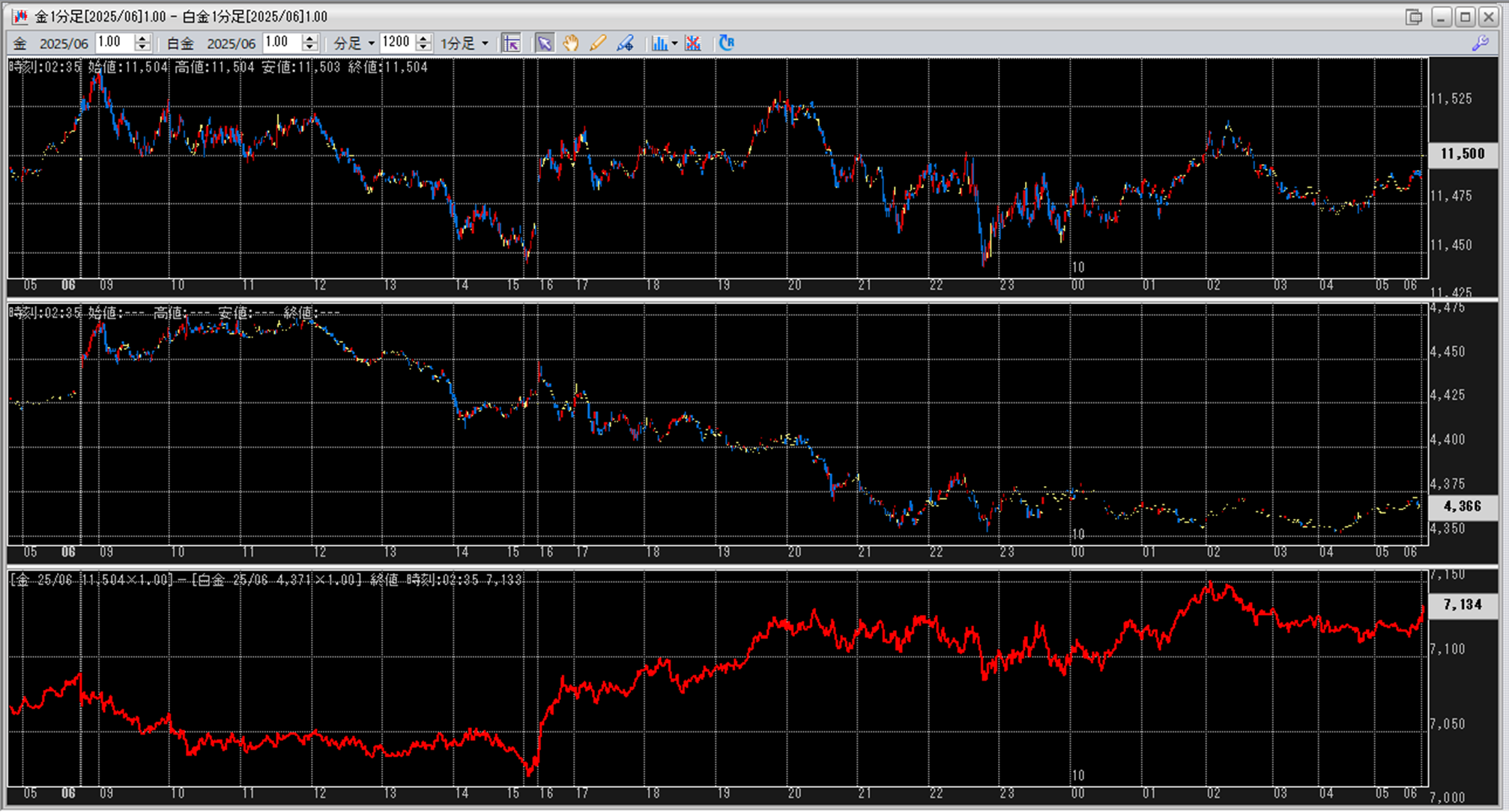Screen dimensions: 1509x812
Task: Click the 1200 bar count input field
Action: [396, 43]
